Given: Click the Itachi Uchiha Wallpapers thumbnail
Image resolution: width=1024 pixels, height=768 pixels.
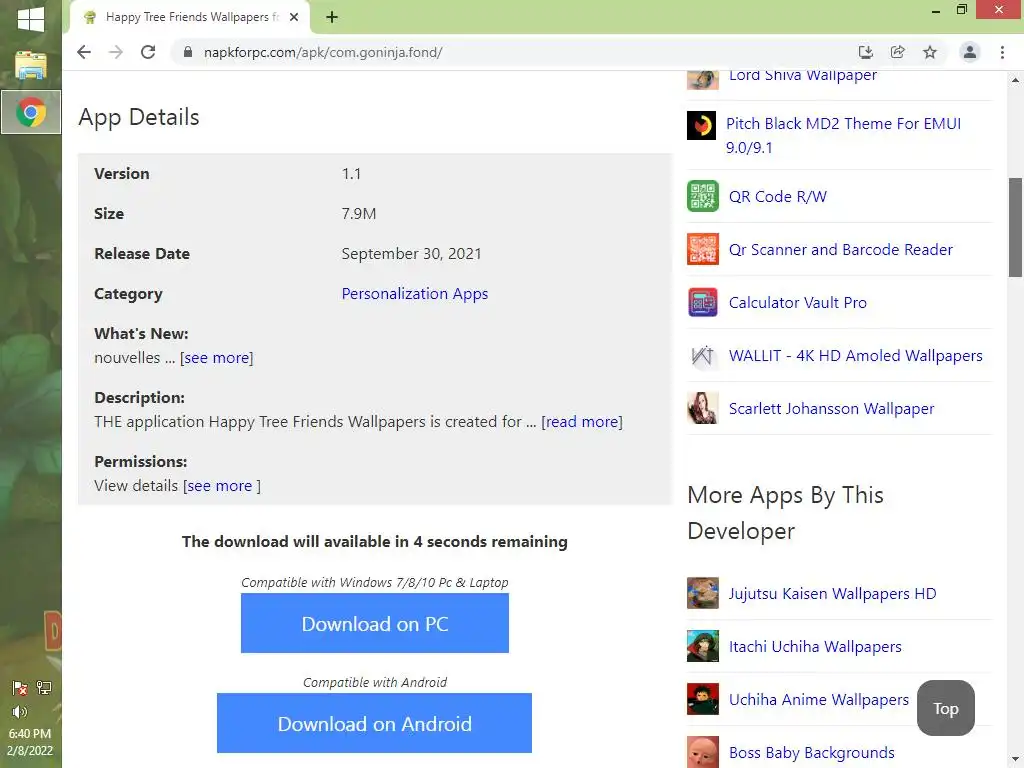Looking at the screenshot, I should coord(703,646).
